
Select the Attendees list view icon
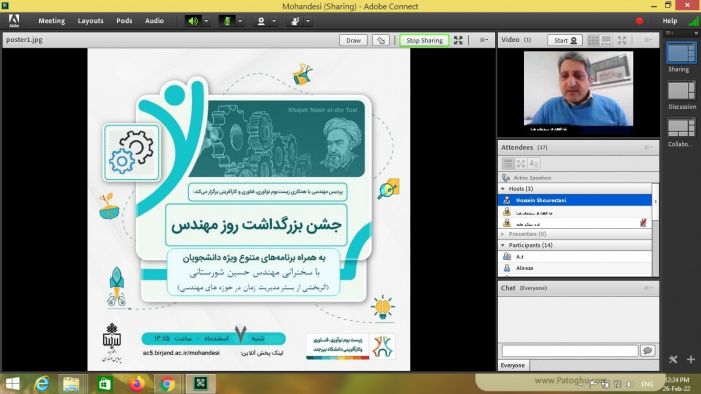pos(508,164)
